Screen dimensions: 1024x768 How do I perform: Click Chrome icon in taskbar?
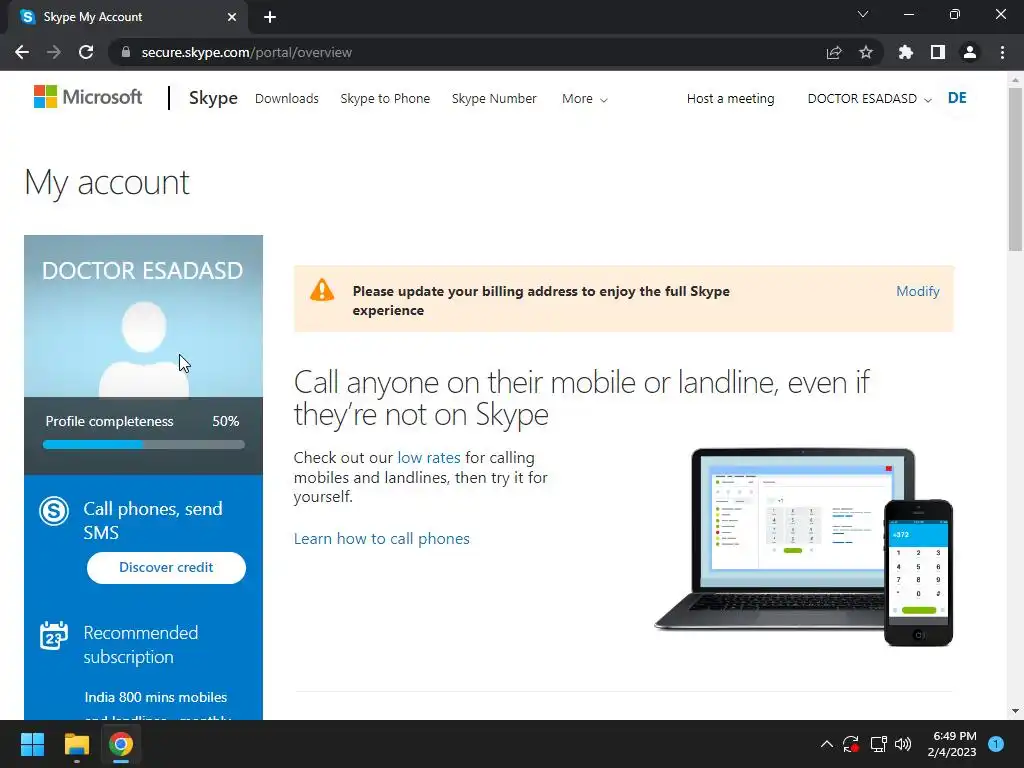click(121, 744)
